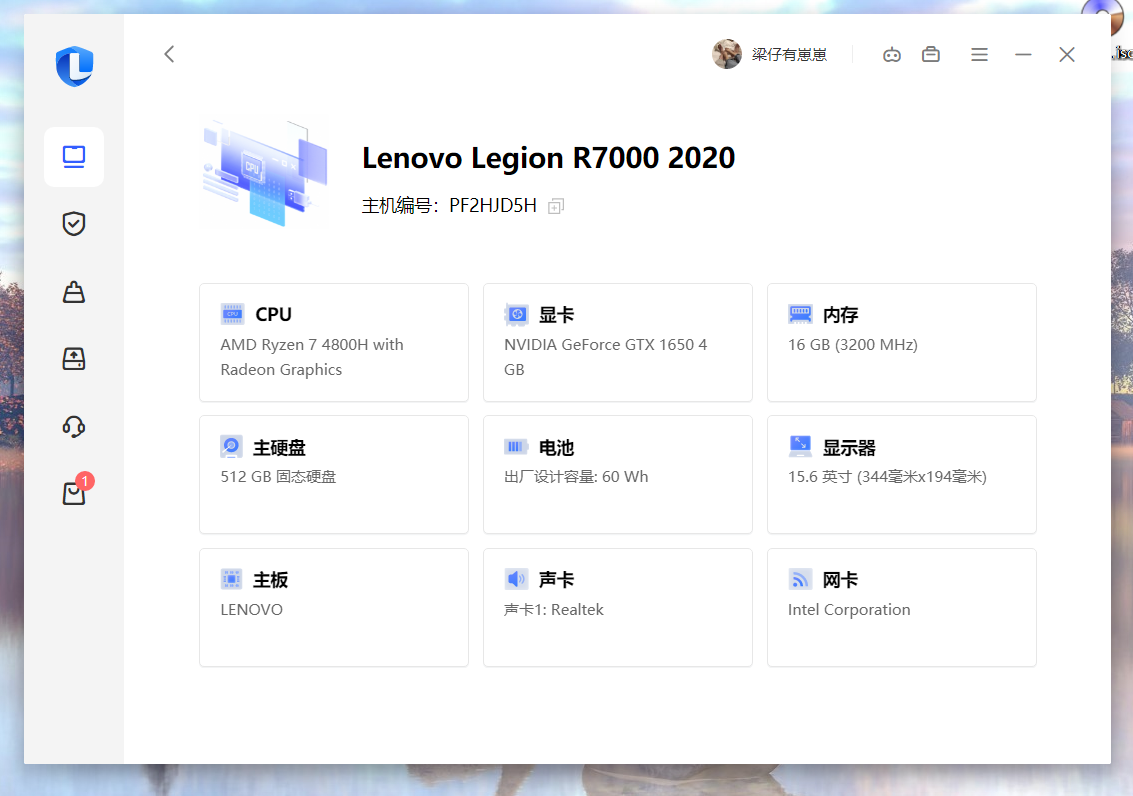
Task: Open the robot assistant icon in title bar
Action: [892, 54]
